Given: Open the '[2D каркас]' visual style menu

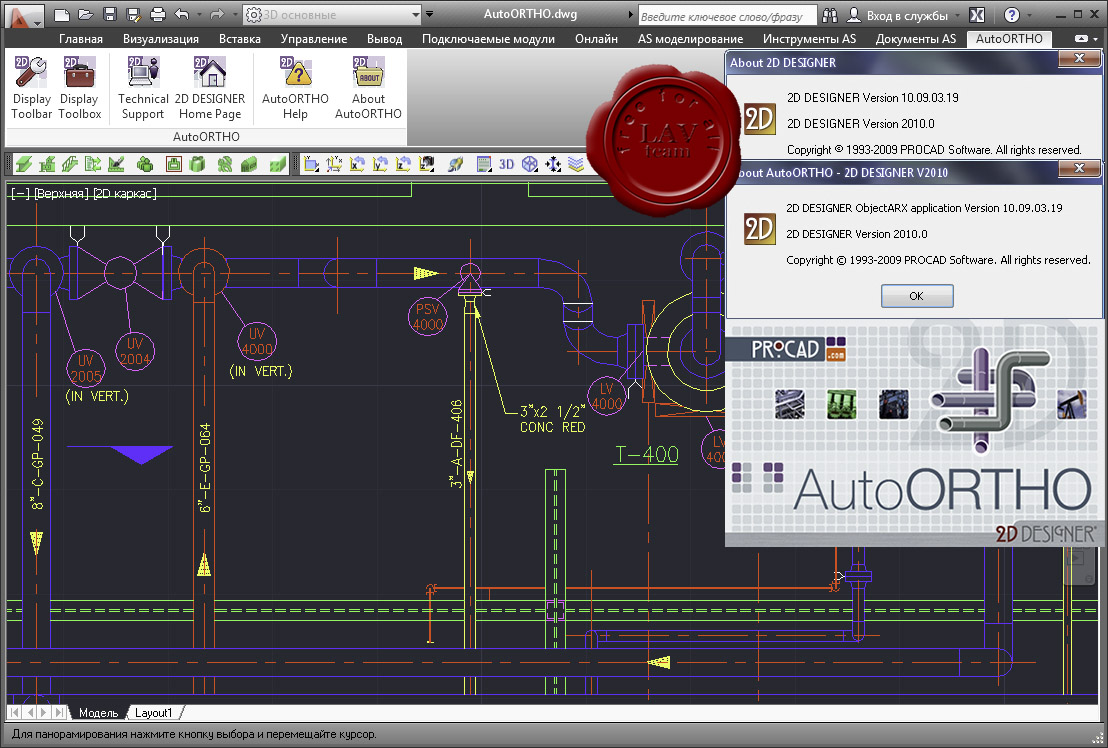Looking at the screenshot, I should click(124, 194).
